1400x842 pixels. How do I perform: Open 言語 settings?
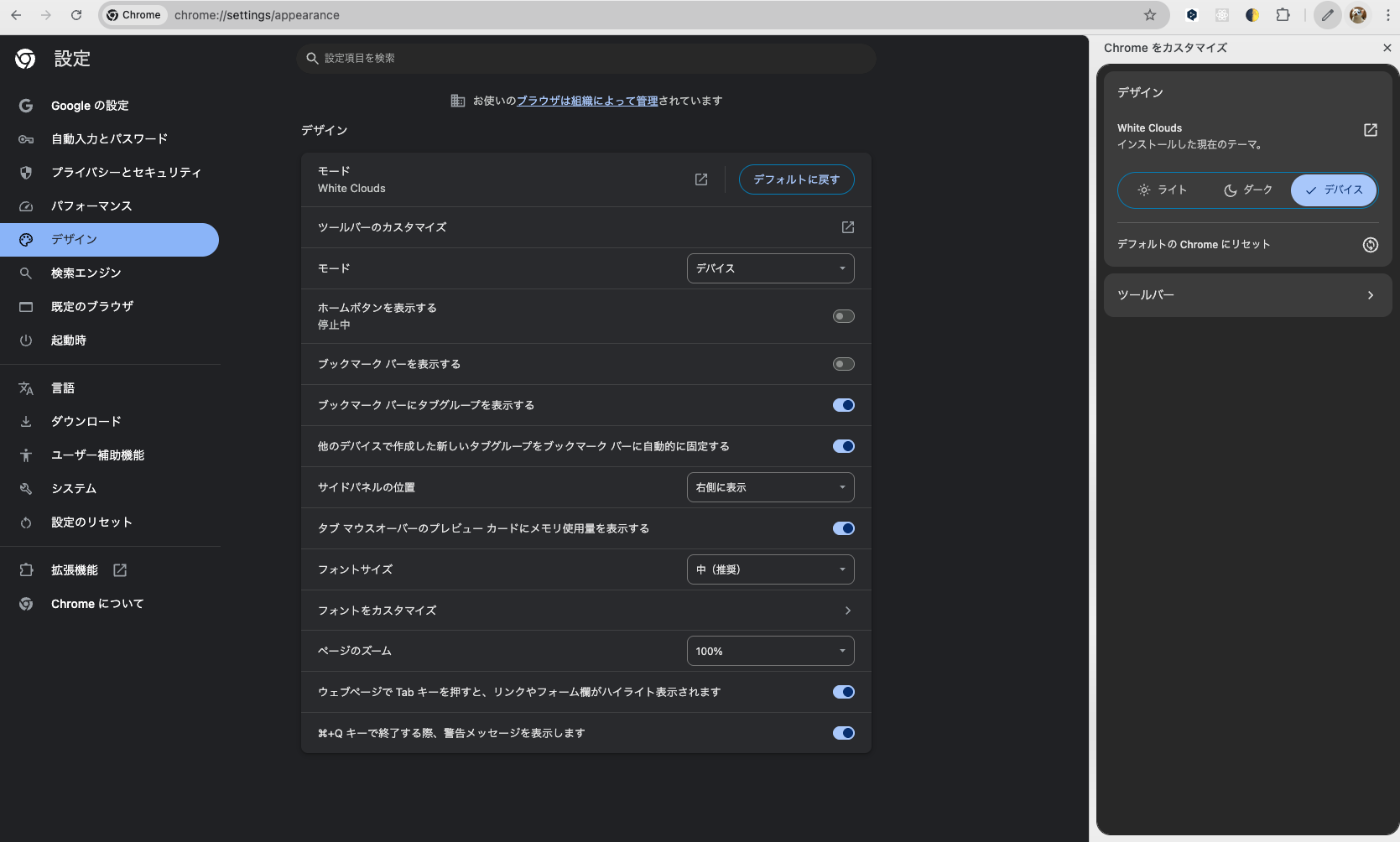109,388
